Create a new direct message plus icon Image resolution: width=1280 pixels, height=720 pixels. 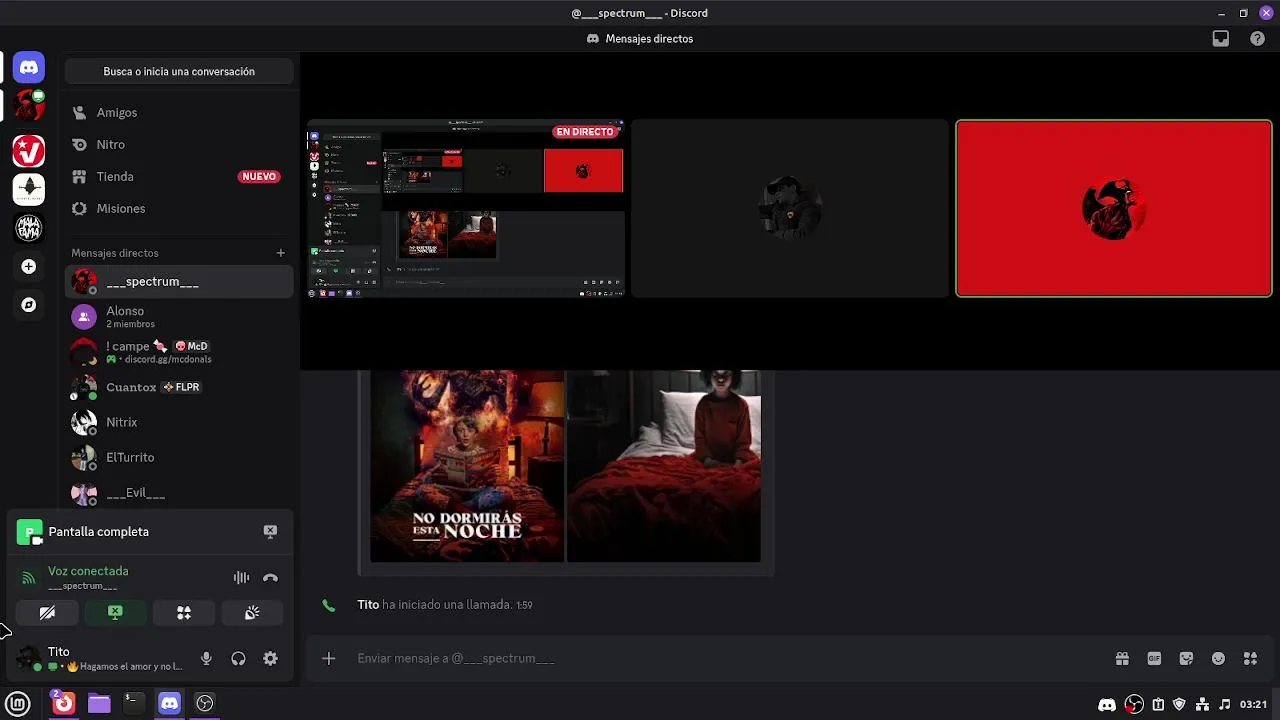pos(281,253)
